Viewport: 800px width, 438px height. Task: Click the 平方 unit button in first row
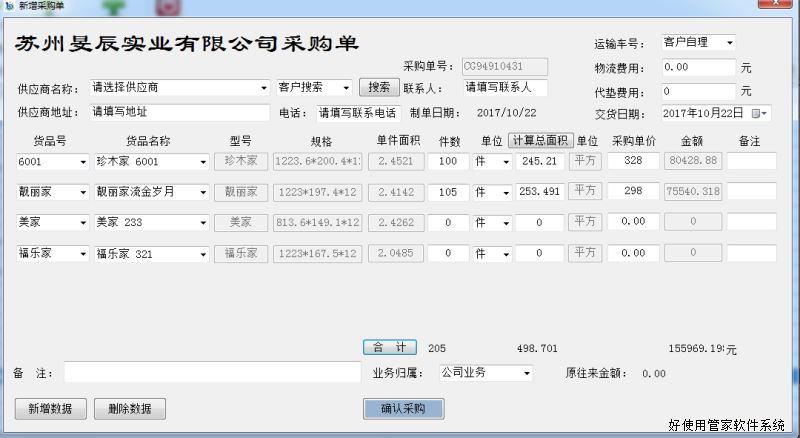[x=584, y=161]
